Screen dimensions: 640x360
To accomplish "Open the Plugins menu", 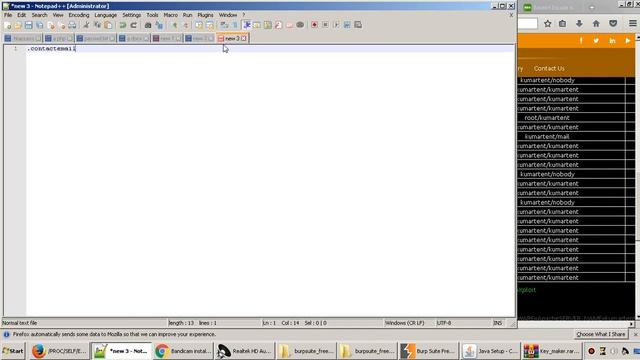I will tap(205, 15).
